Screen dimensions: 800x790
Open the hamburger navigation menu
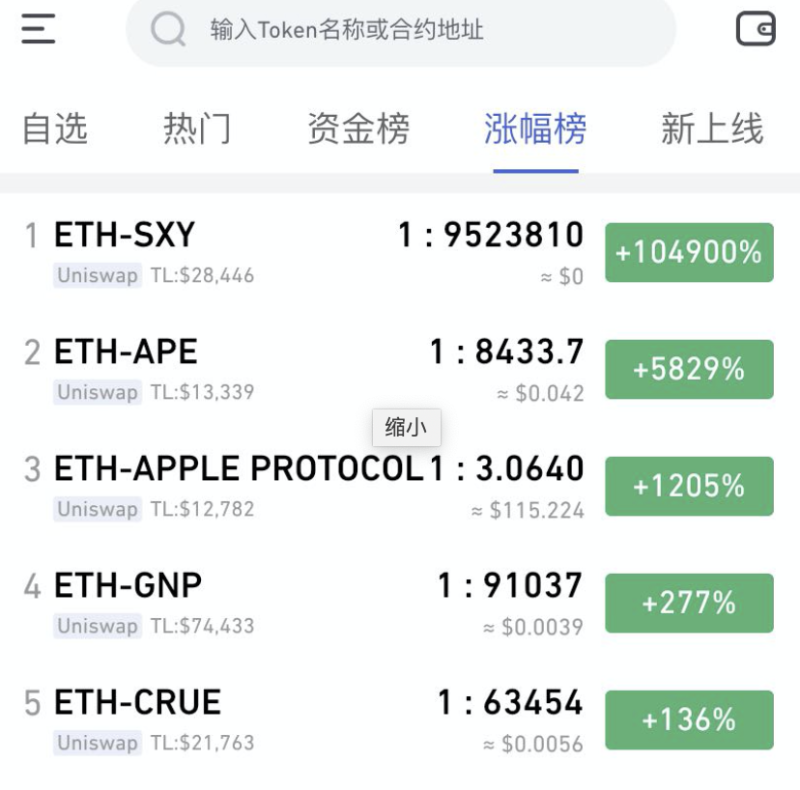36,29
